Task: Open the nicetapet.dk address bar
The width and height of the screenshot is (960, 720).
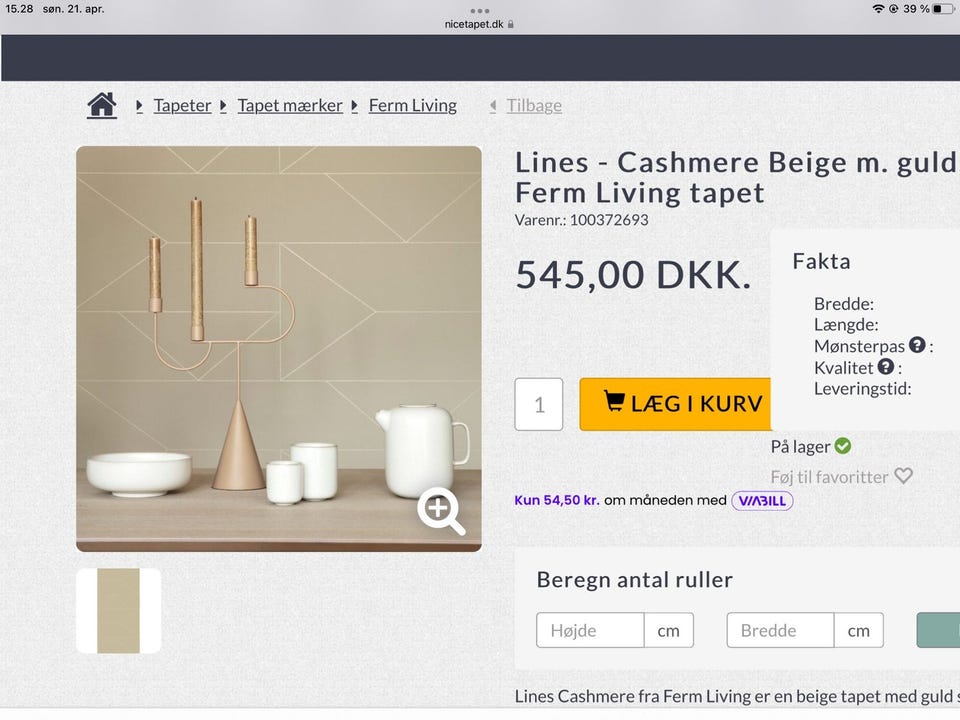Action: point(477,23)
